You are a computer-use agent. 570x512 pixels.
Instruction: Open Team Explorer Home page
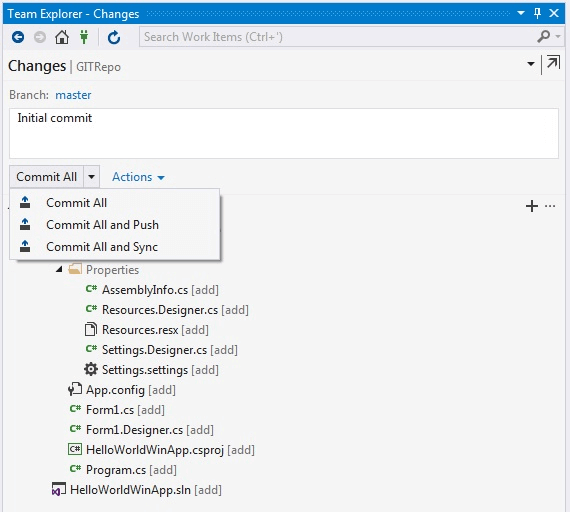62,37
